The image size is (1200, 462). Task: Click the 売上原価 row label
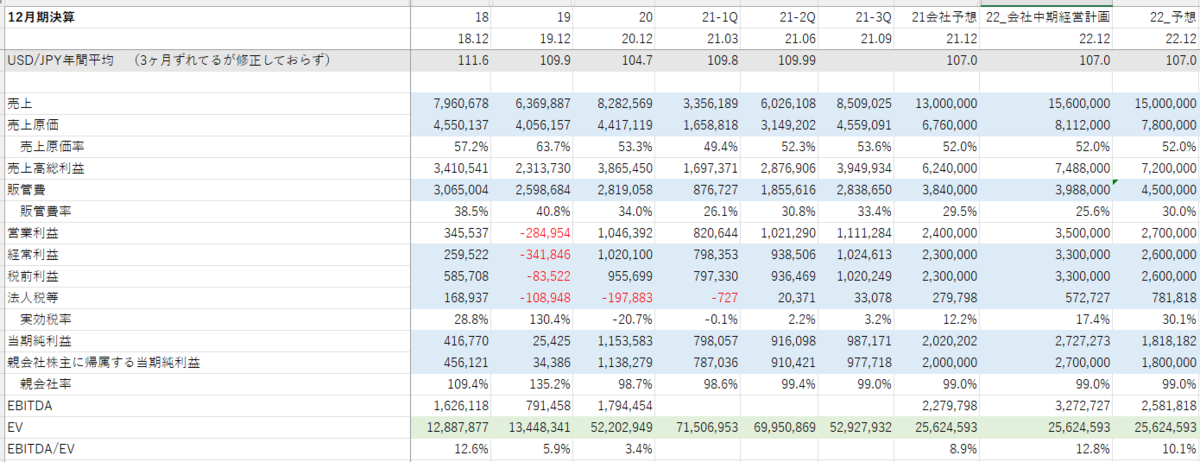[x=32, y=125]
